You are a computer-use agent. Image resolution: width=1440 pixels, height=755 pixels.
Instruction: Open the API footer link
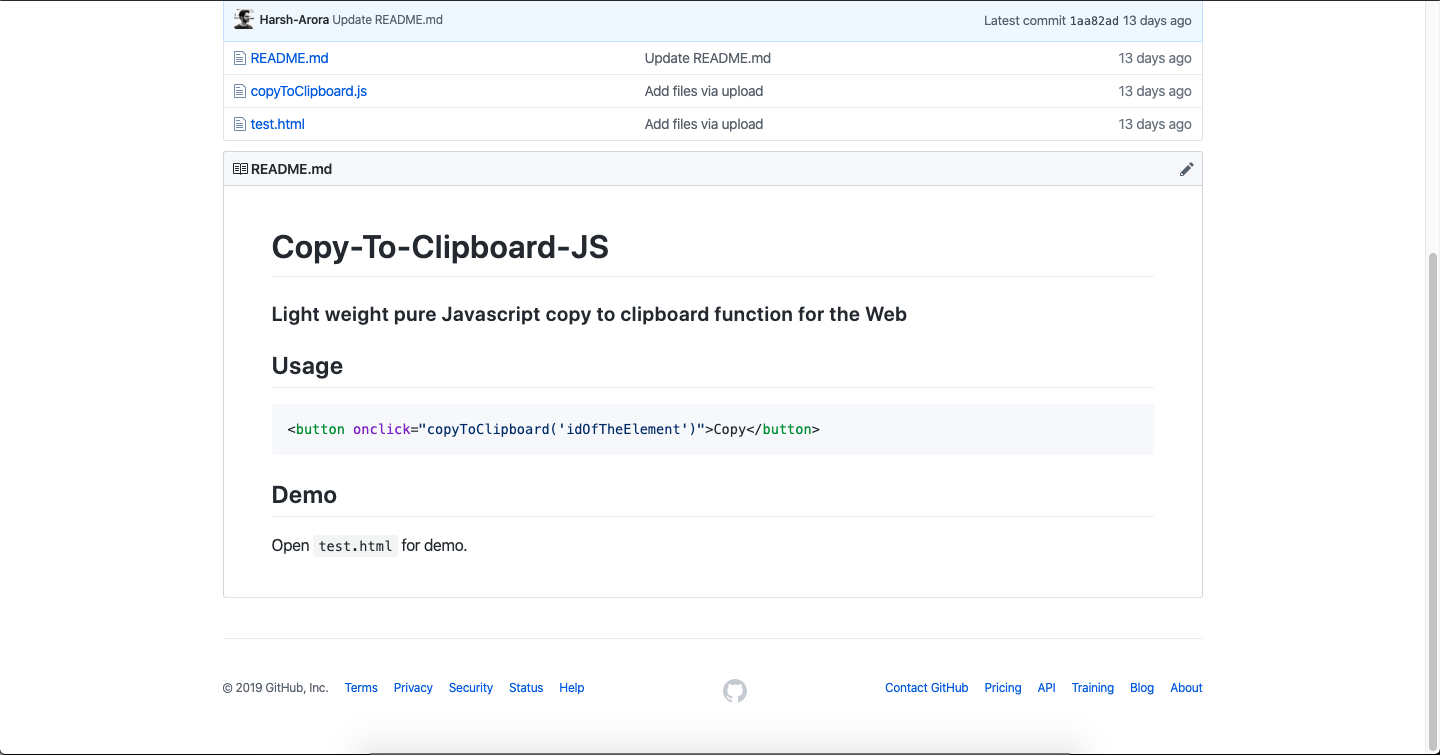tap(1046, 688)
